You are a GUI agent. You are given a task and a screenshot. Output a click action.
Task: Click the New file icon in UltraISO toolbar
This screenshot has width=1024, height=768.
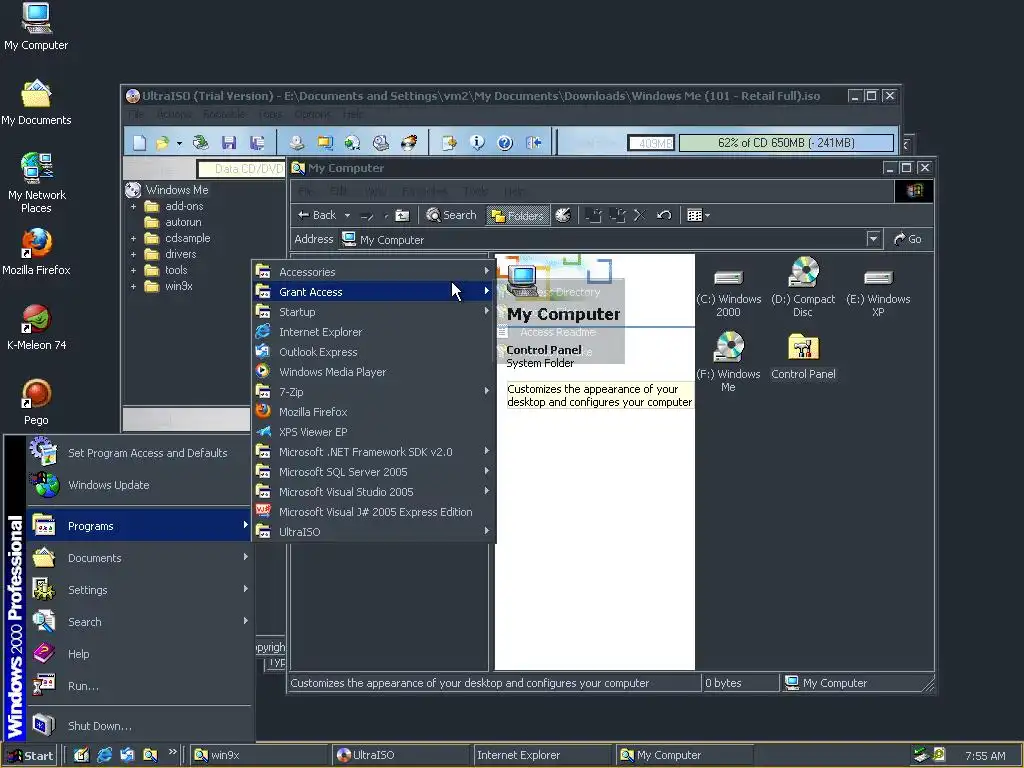coord(139,142)
